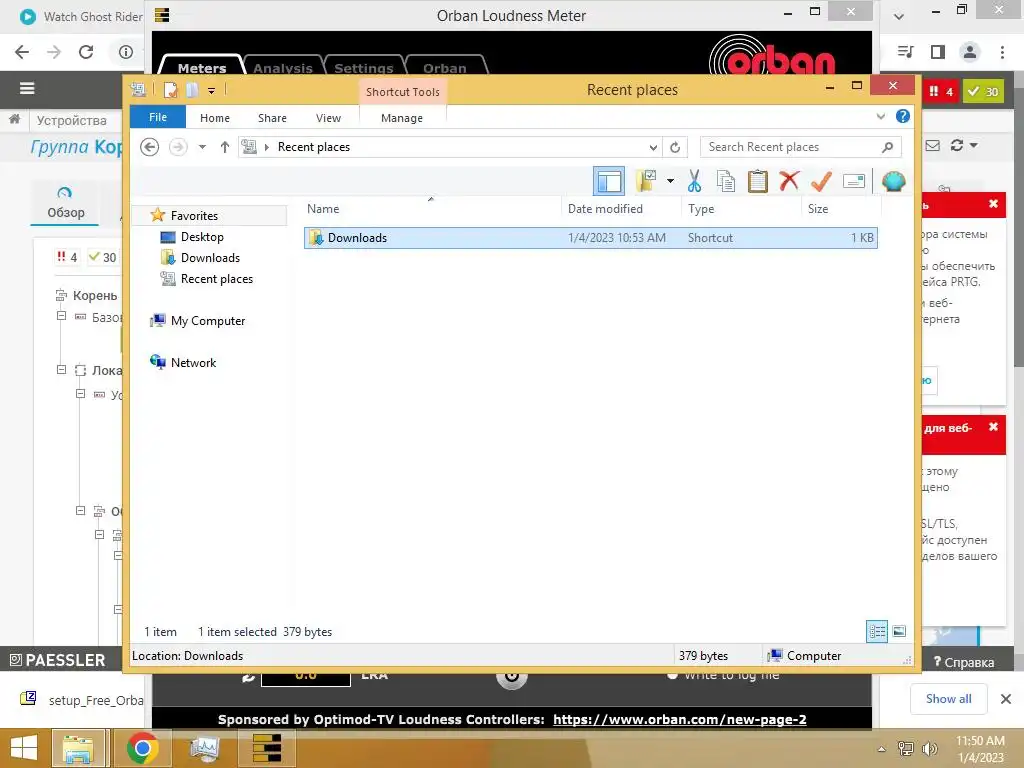Click Properties icon in quick access toolbar
The height and width of the screenshot is (768, 1024).
pyautogui.click(x=170, y=89)
